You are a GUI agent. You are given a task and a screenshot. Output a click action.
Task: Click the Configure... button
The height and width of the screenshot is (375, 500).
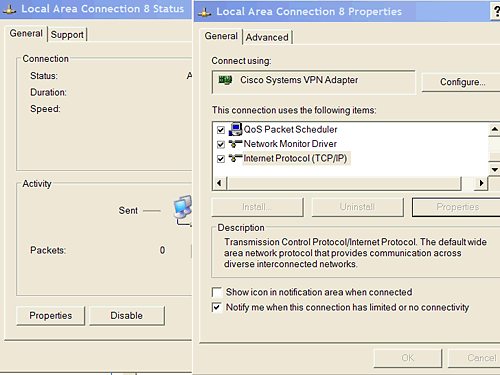click(462, 82)
